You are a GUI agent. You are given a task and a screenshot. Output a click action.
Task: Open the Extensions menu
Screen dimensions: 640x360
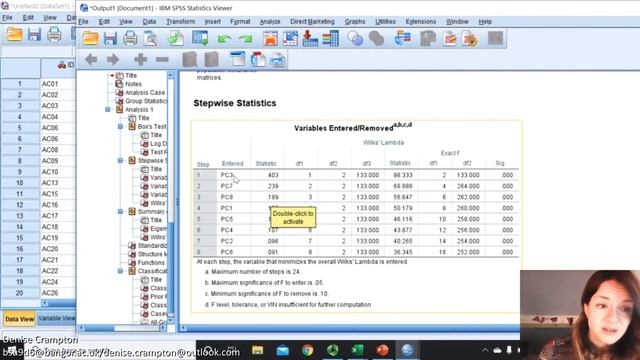click(421, 22)
